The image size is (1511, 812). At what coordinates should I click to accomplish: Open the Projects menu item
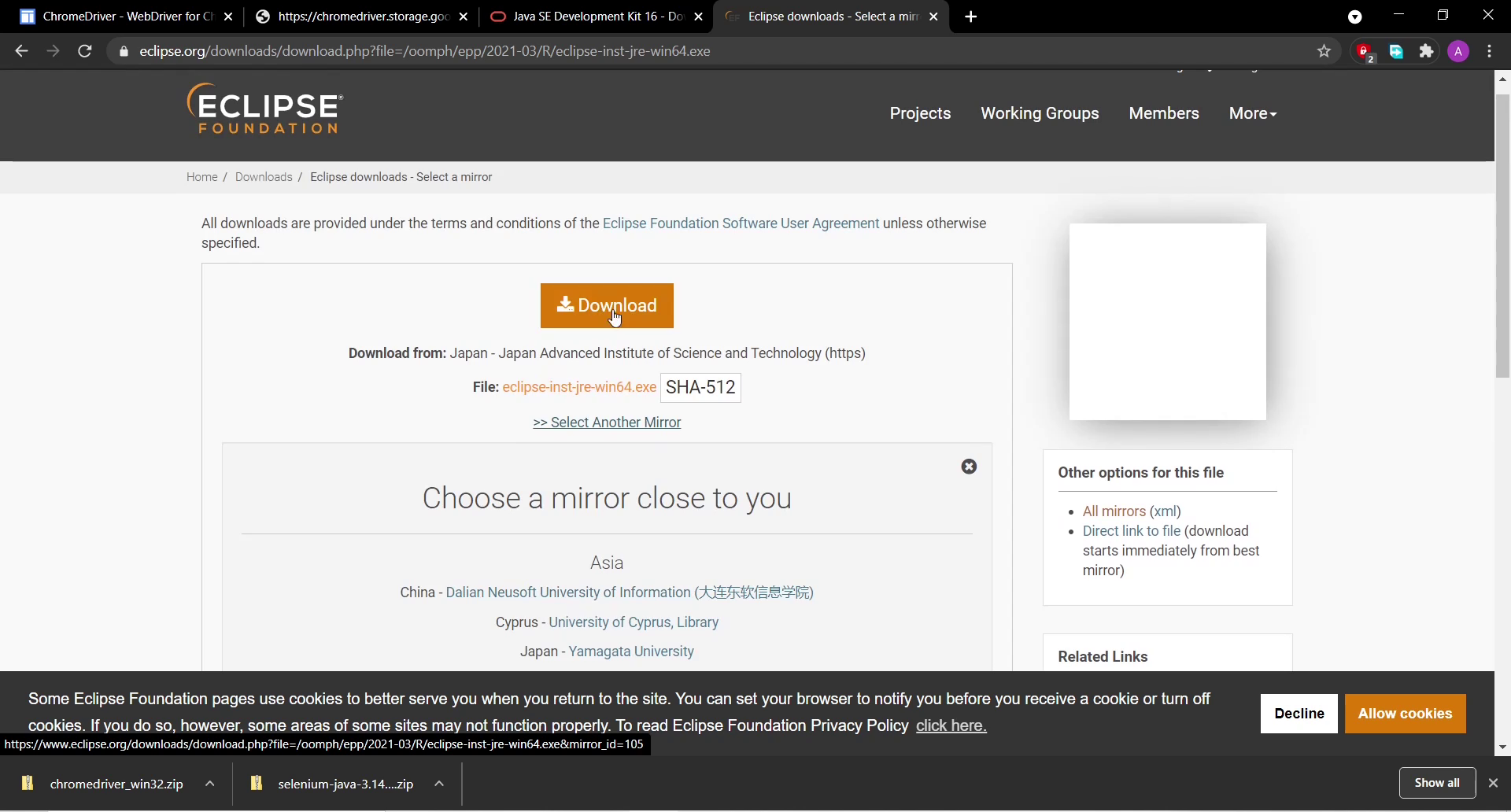tap(920, 113)
